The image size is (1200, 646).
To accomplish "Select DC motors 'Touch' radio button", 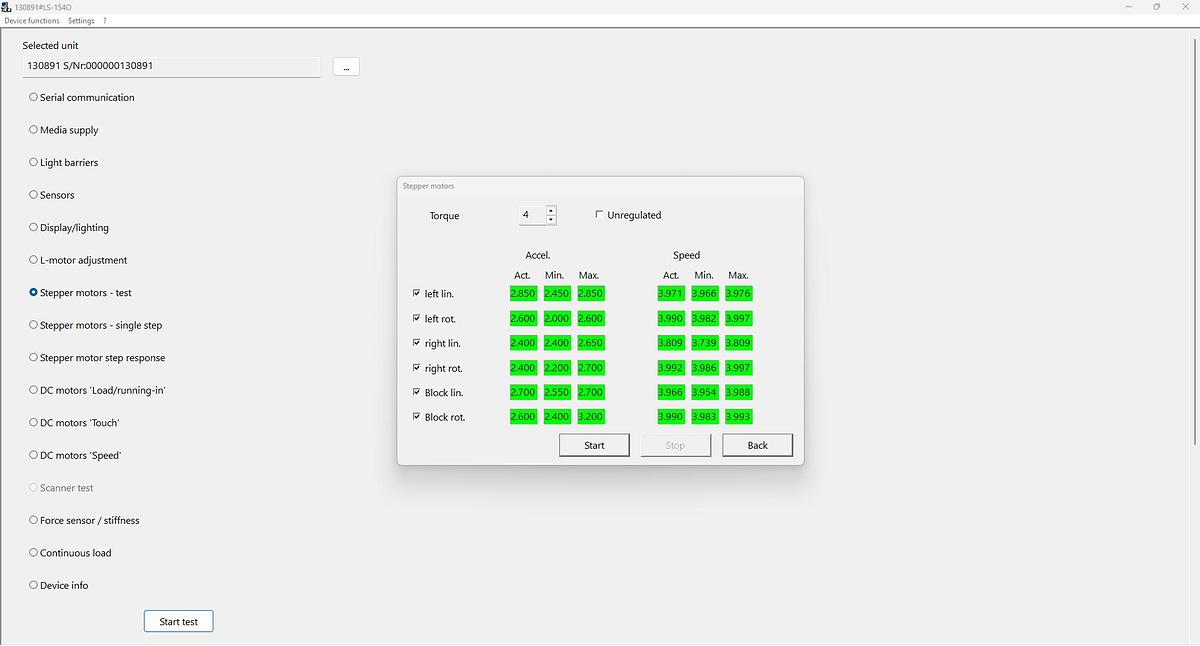I will pyautogui.click(x=33, y=422).
